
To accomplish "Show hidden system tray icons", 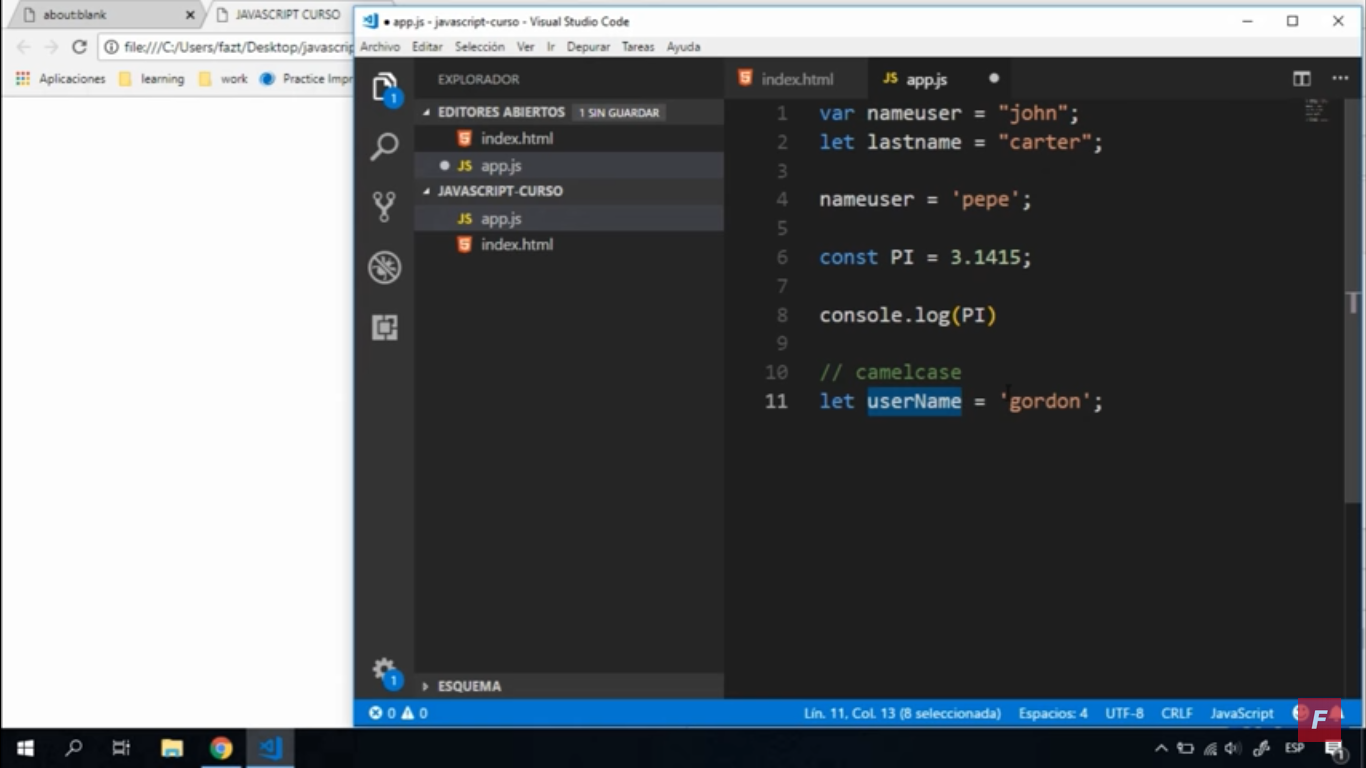I will coord(1161,748).
